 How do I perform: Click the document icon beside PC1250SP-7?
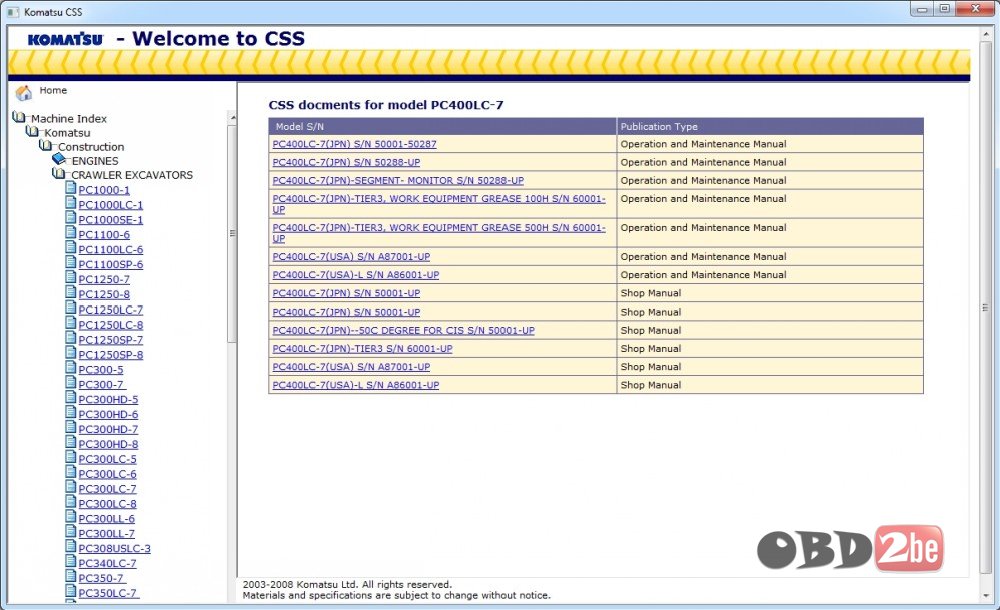[71, 338]
